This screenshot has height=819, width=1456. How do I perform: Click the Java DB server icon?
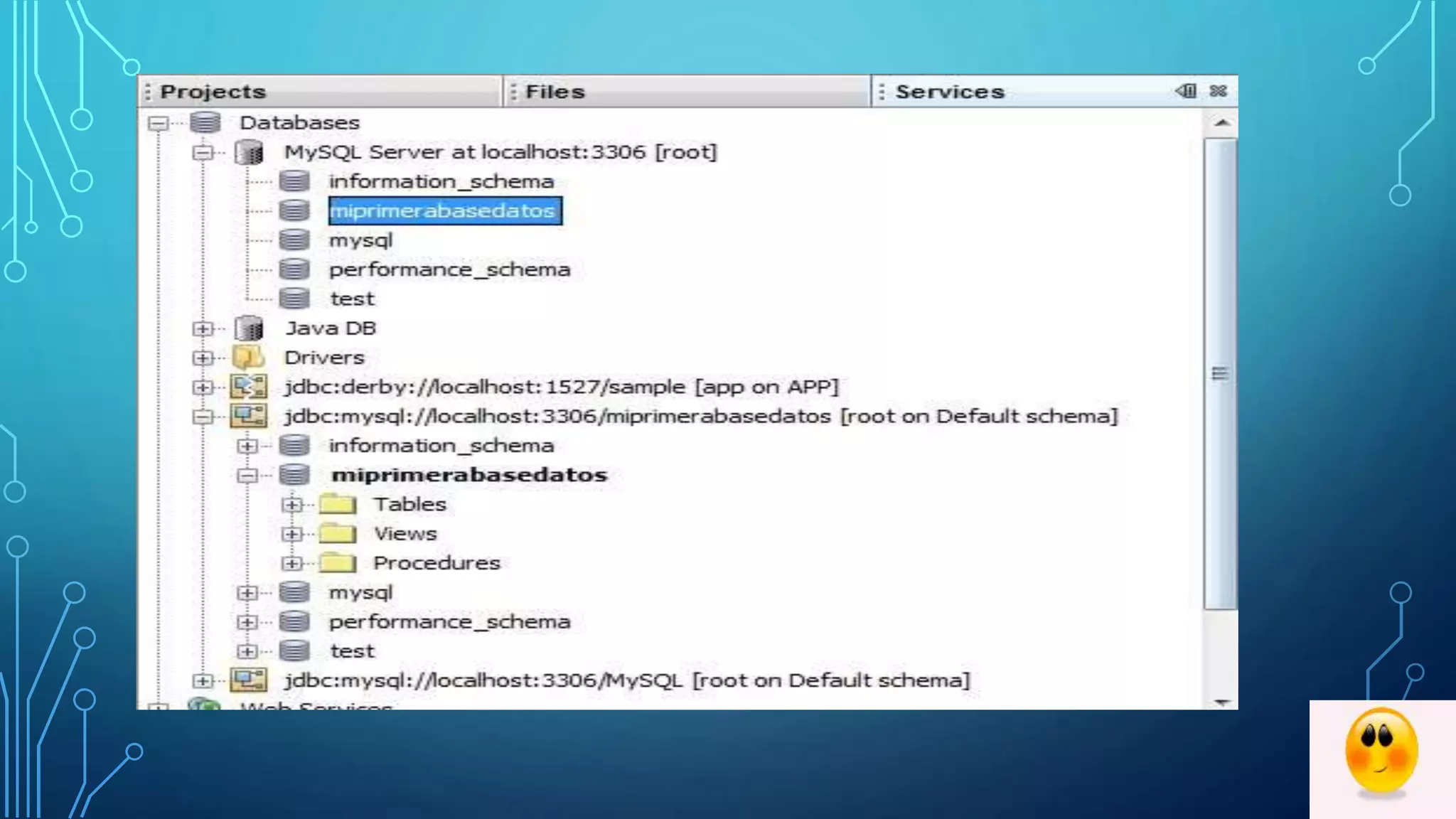(249, 328)
